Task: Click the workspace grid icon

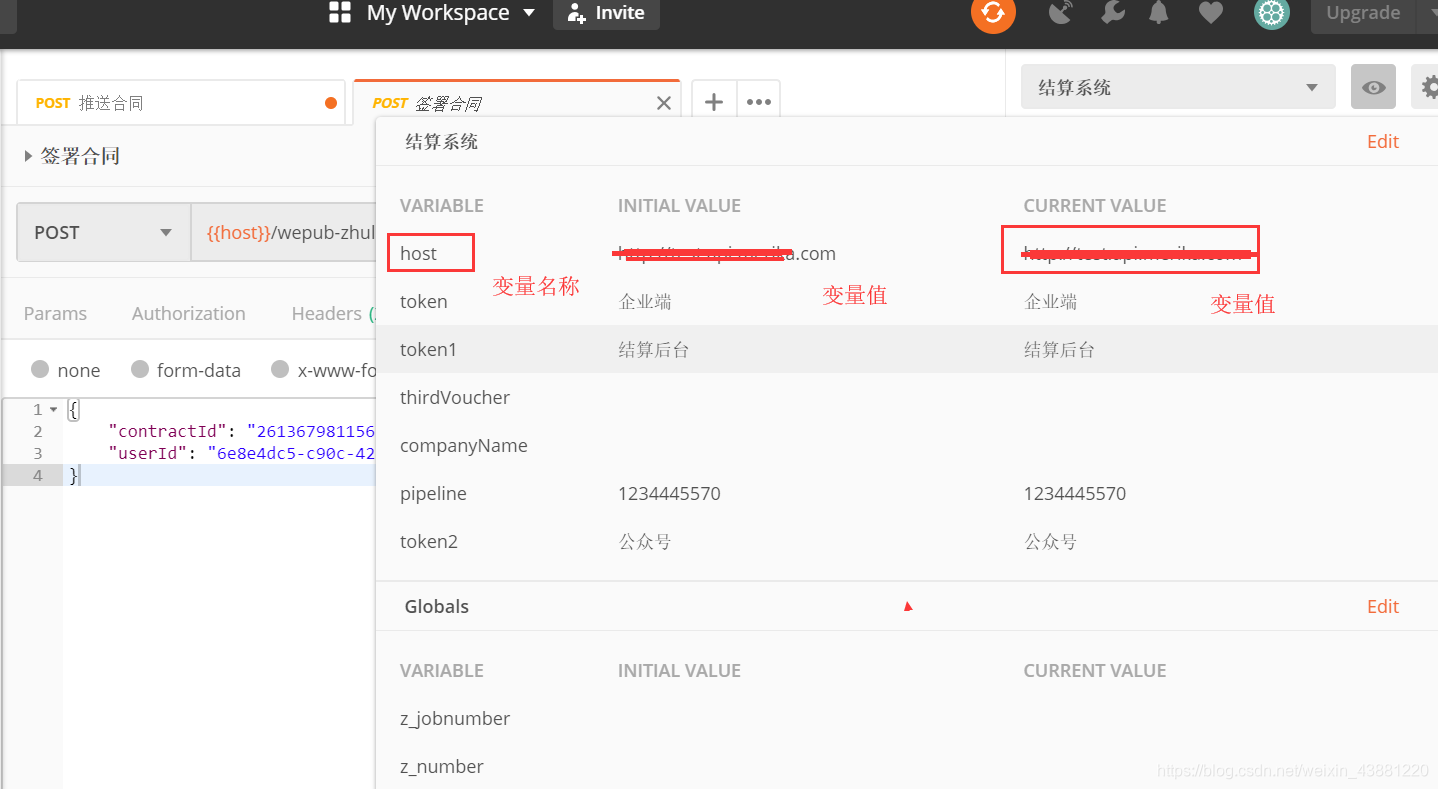Action: pyautogui.click(x=340, y=13)
